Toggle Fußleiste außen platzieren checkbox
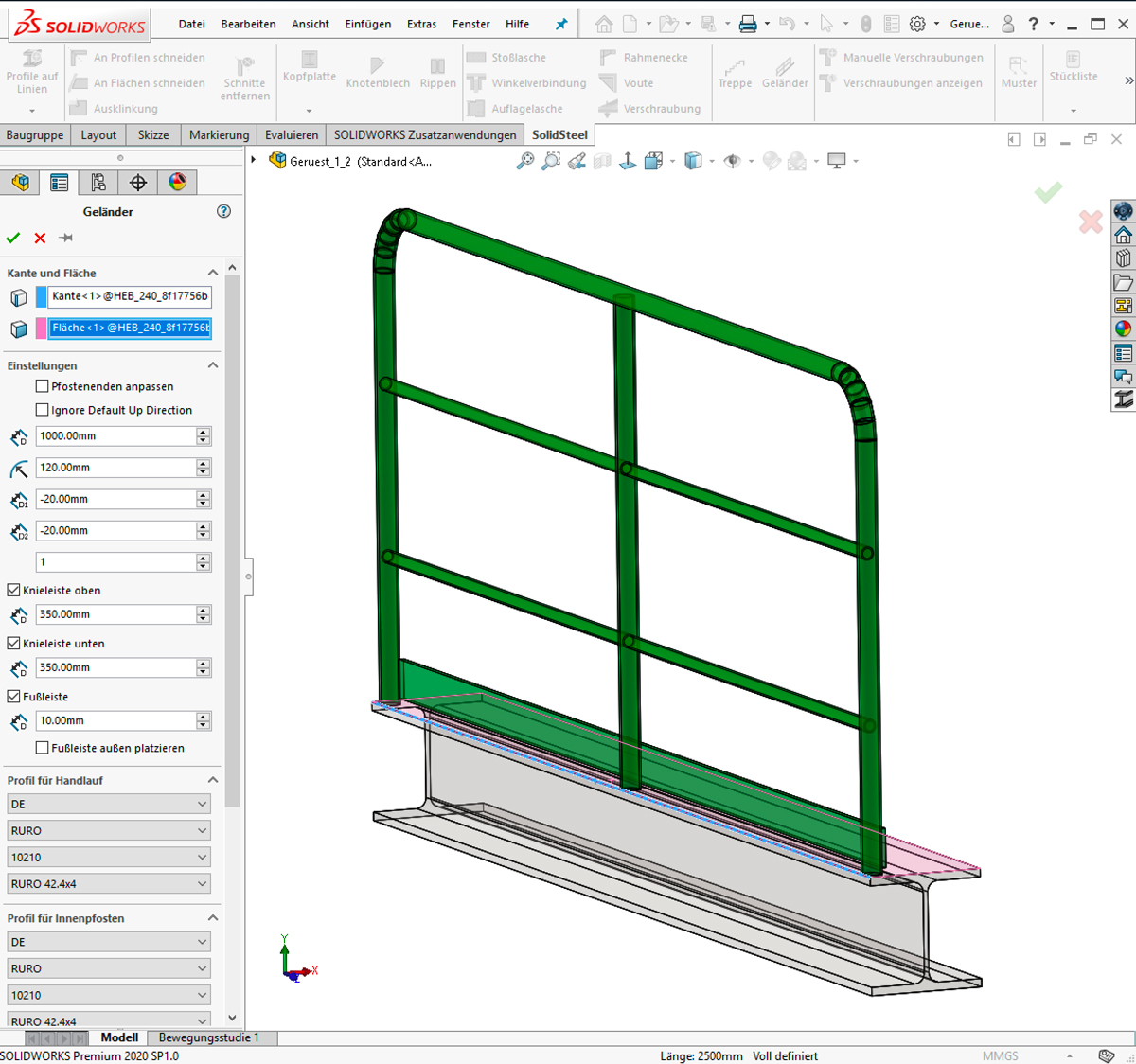Screen dimensions: 1136x1064 point(42,748)
